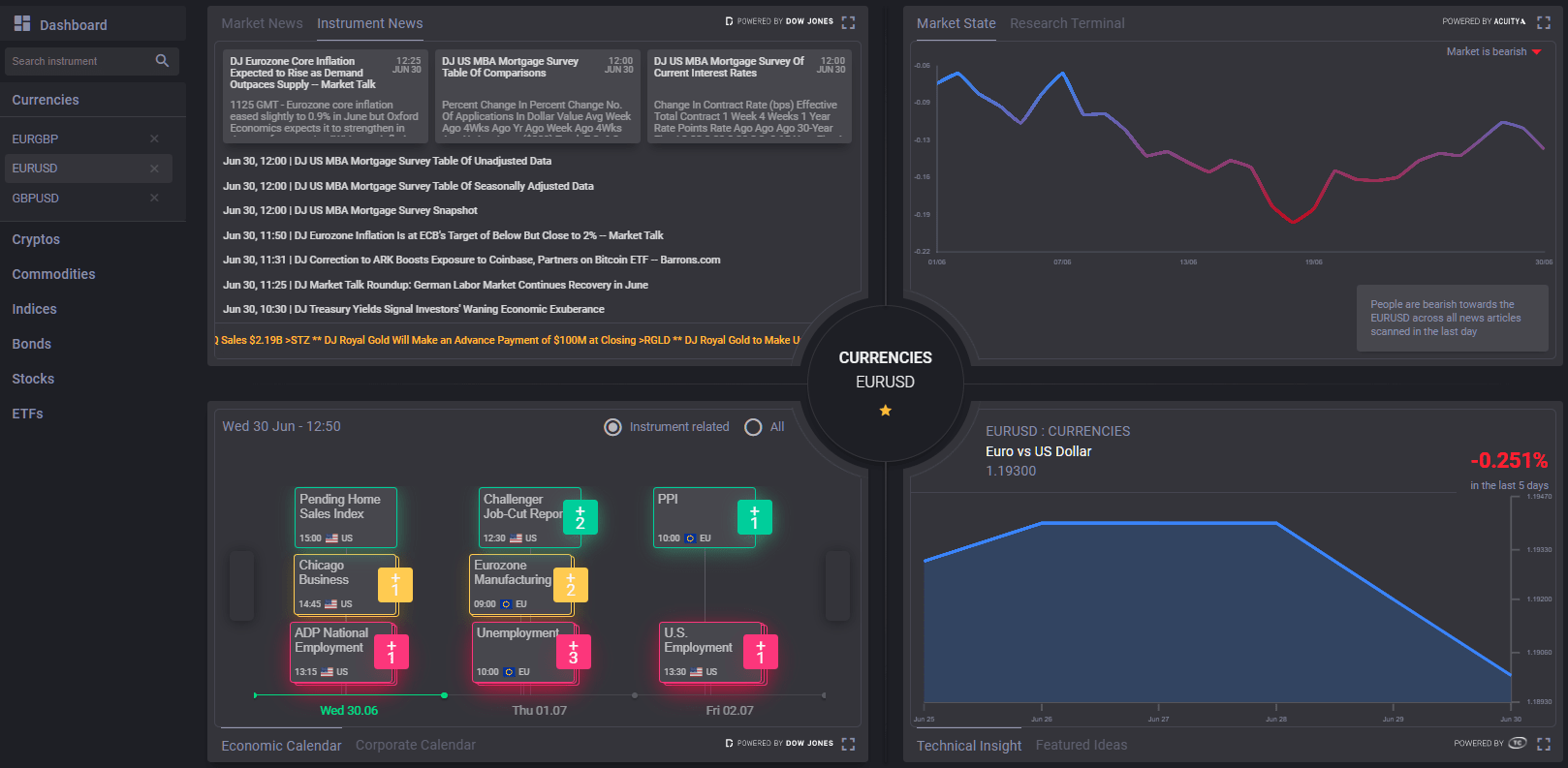Expand the Commodities category
Screen dimensions: 1568x768
coord(53,274)
